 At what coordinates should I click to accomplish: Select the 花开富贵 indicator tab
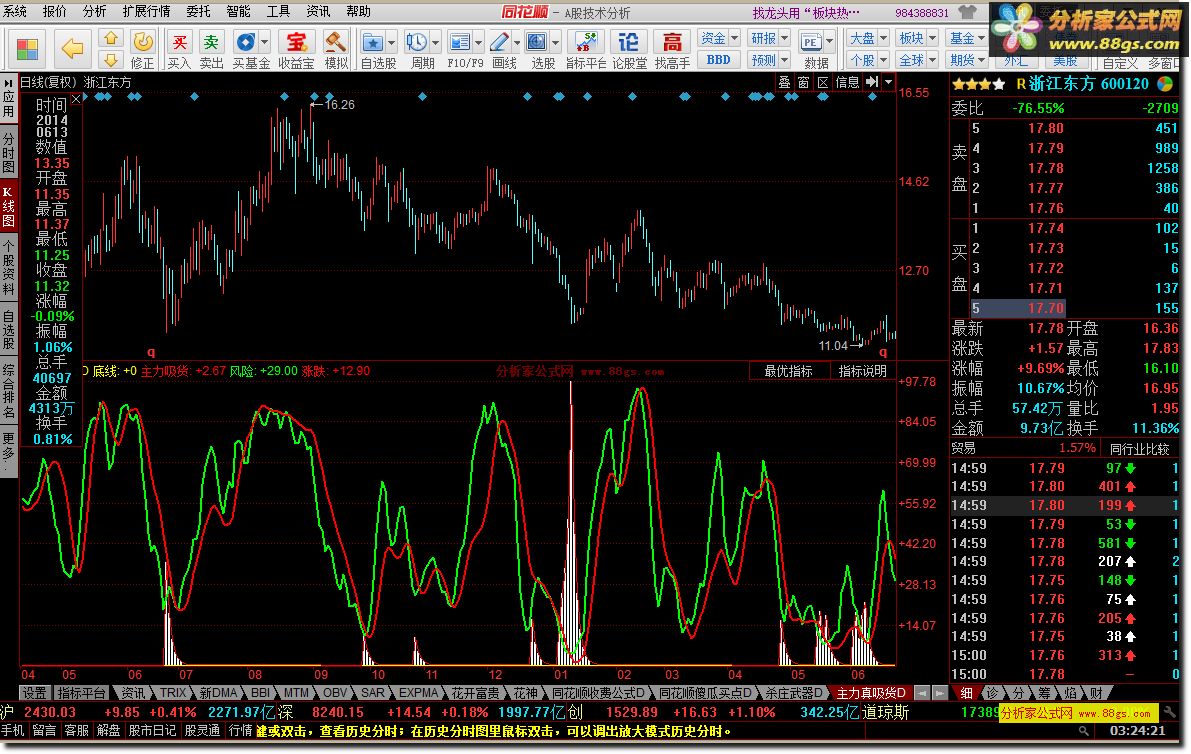click(x=475, y=692)
